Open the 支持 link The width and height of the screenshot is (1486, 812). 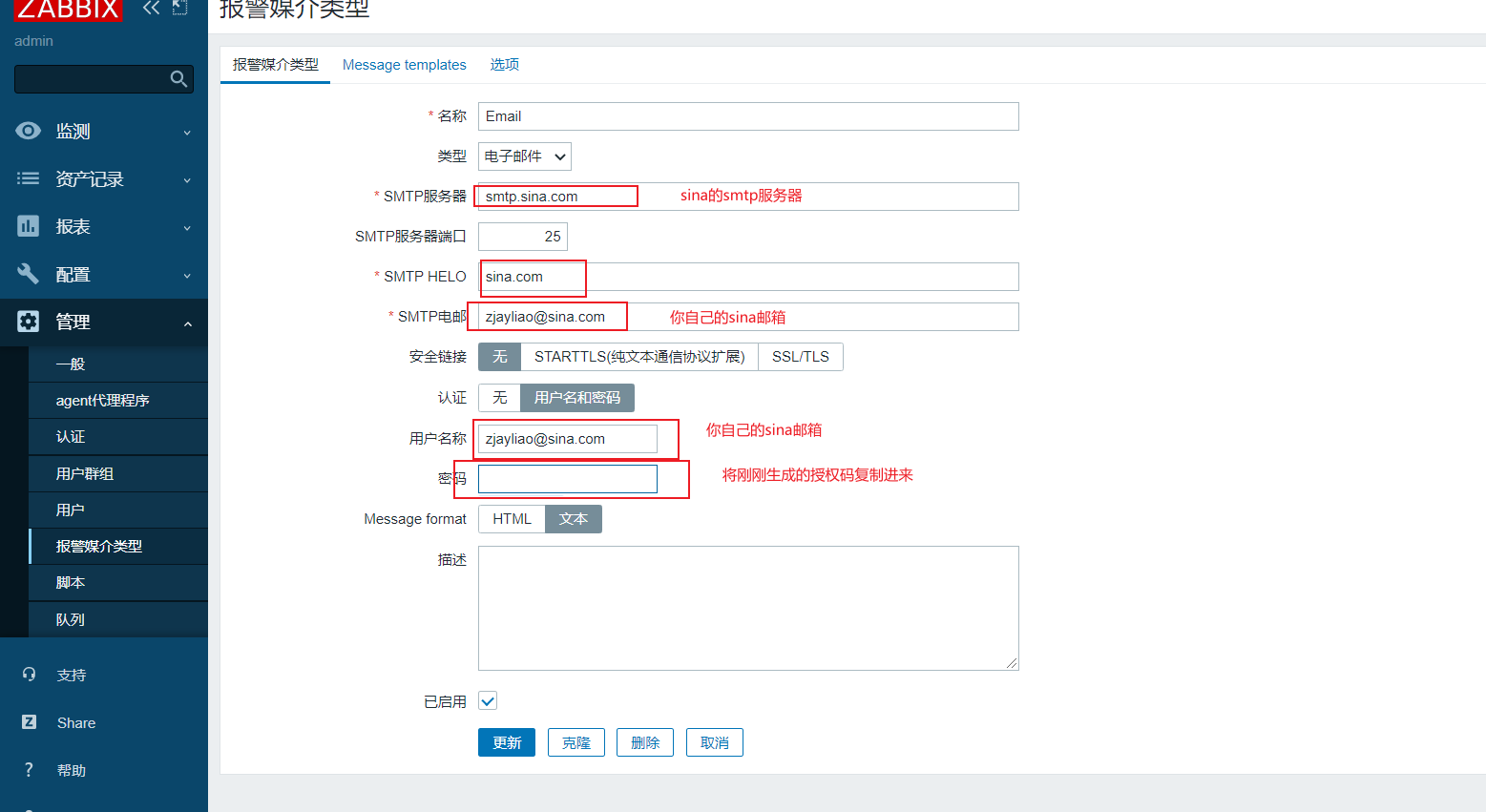[72, 675]
